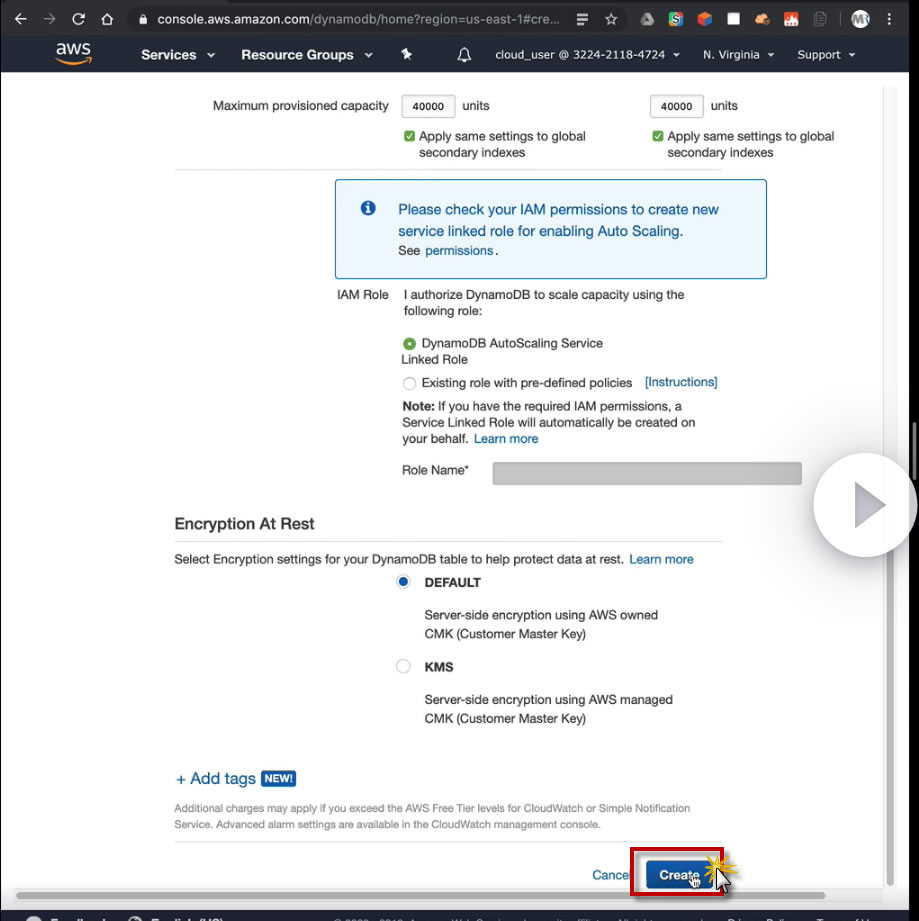Image resolution: width=919 pixels, height=921 pixels.
Task: Click the second maximum provisioned capacity field
Action: click(x=676, y=106)
